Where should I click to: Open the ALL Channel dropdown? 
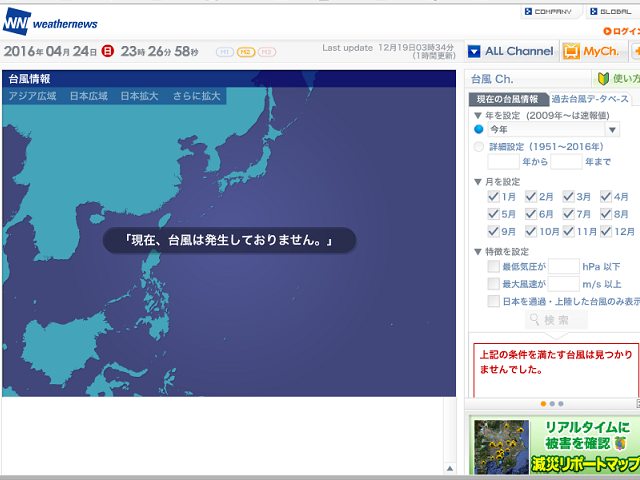[511, 51]
